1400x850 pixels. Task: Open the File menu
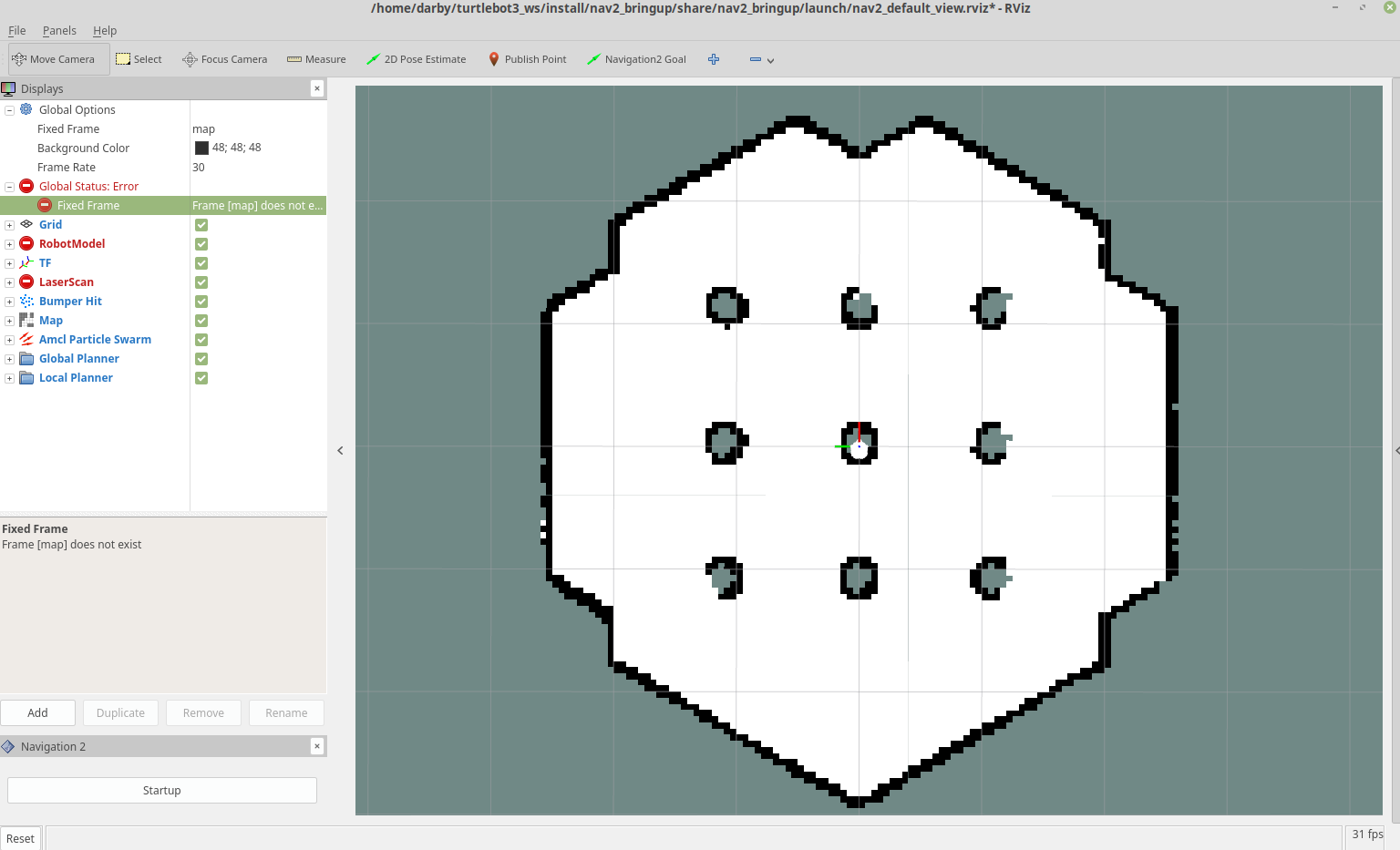[x=16, y=30]
